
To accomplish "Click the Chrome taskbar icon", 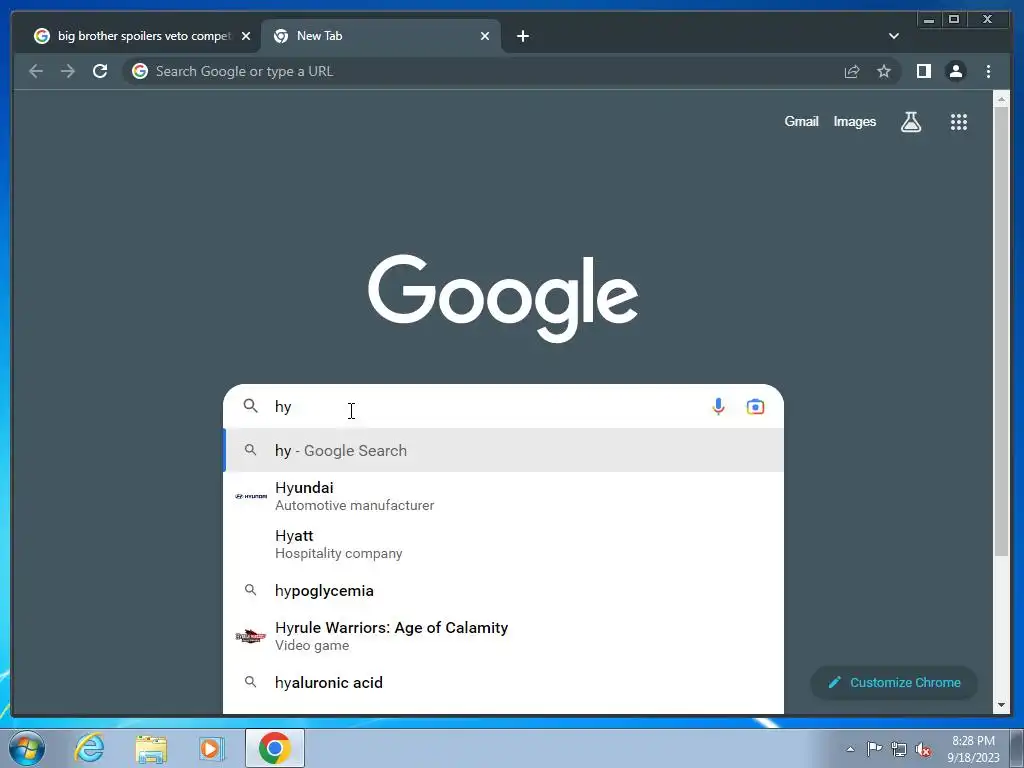I will click(x=274, y=748).
